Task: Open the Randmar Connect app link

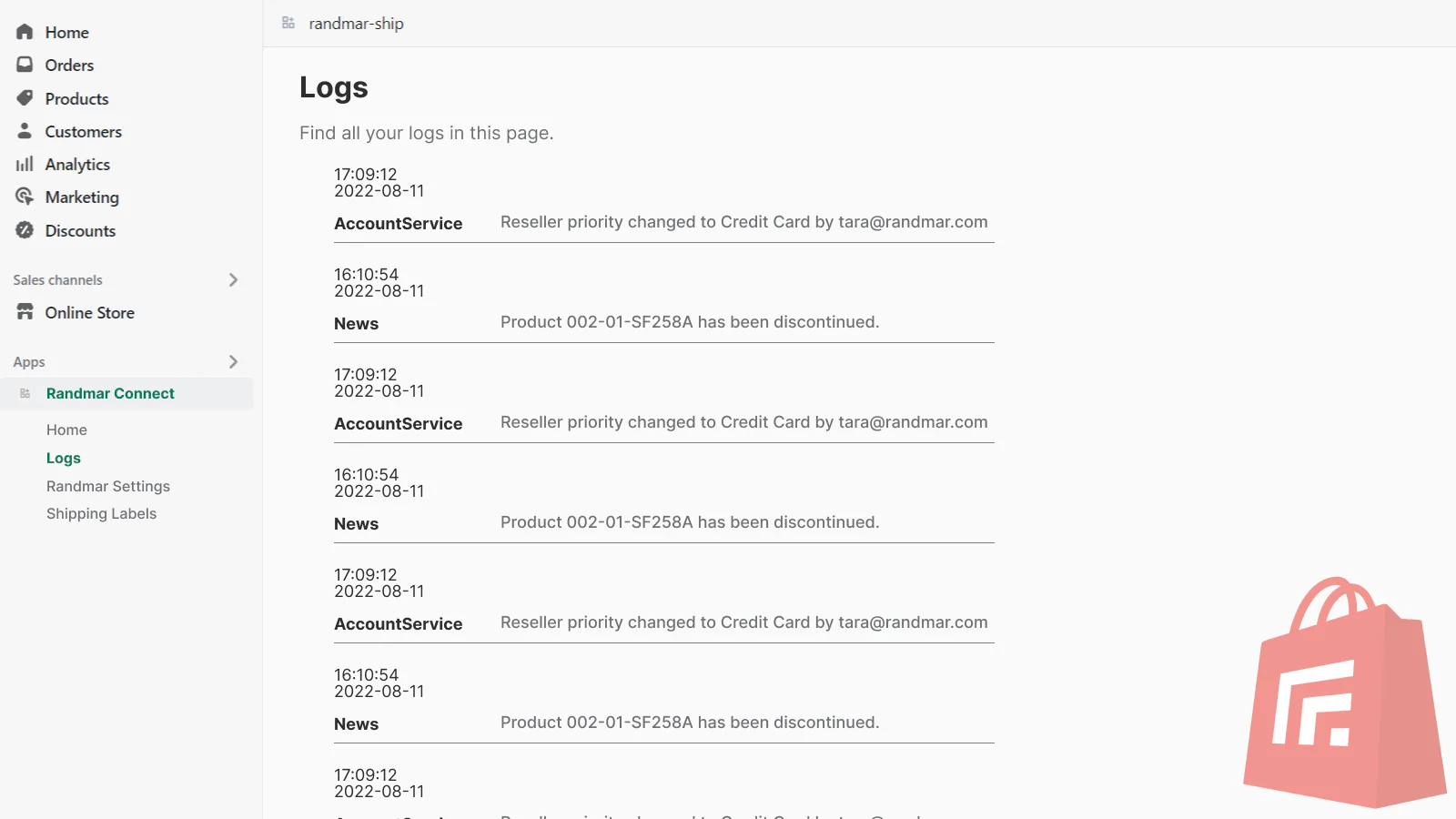Action: [110, 393]
